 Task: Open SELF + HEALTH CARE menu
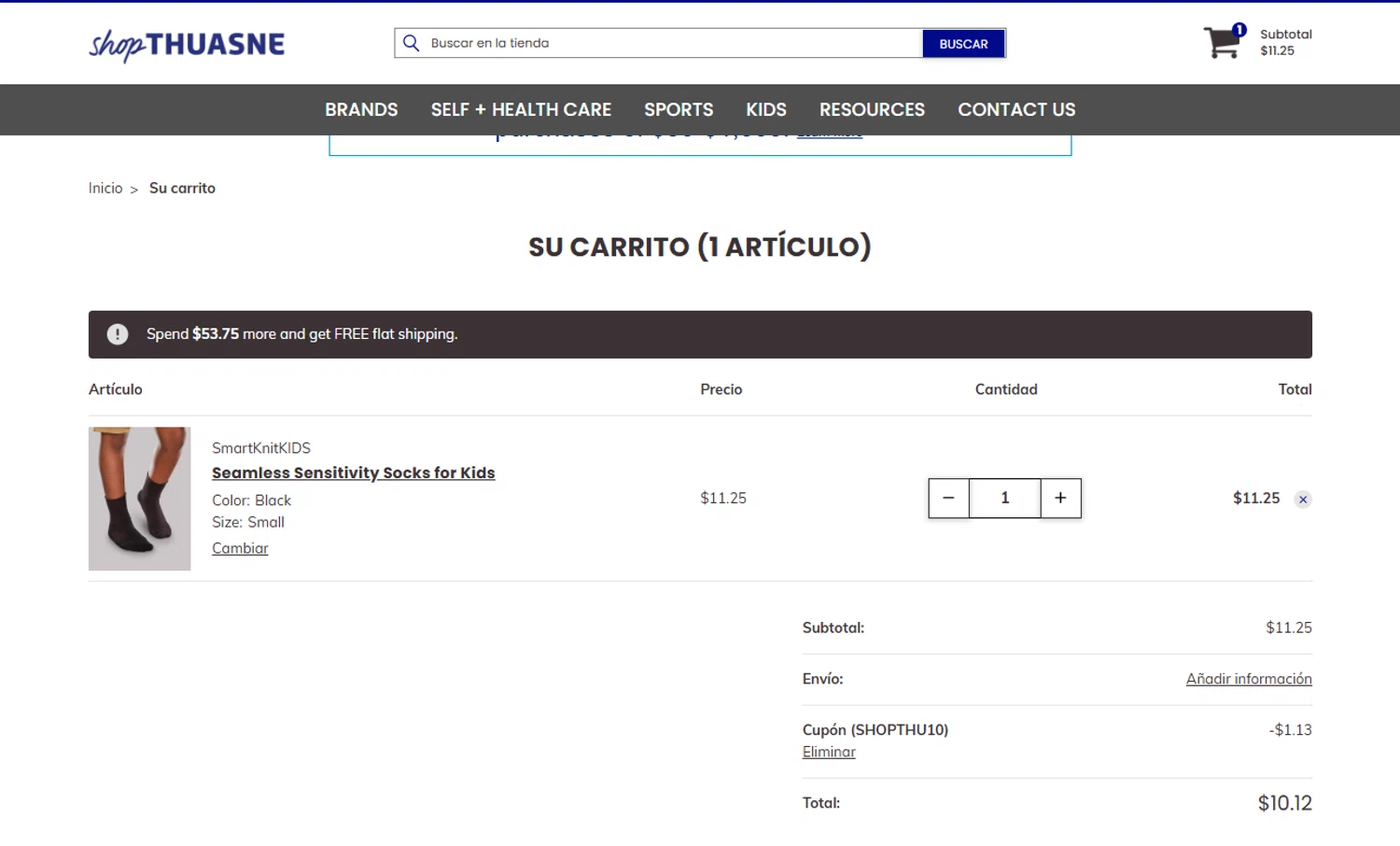521,109
